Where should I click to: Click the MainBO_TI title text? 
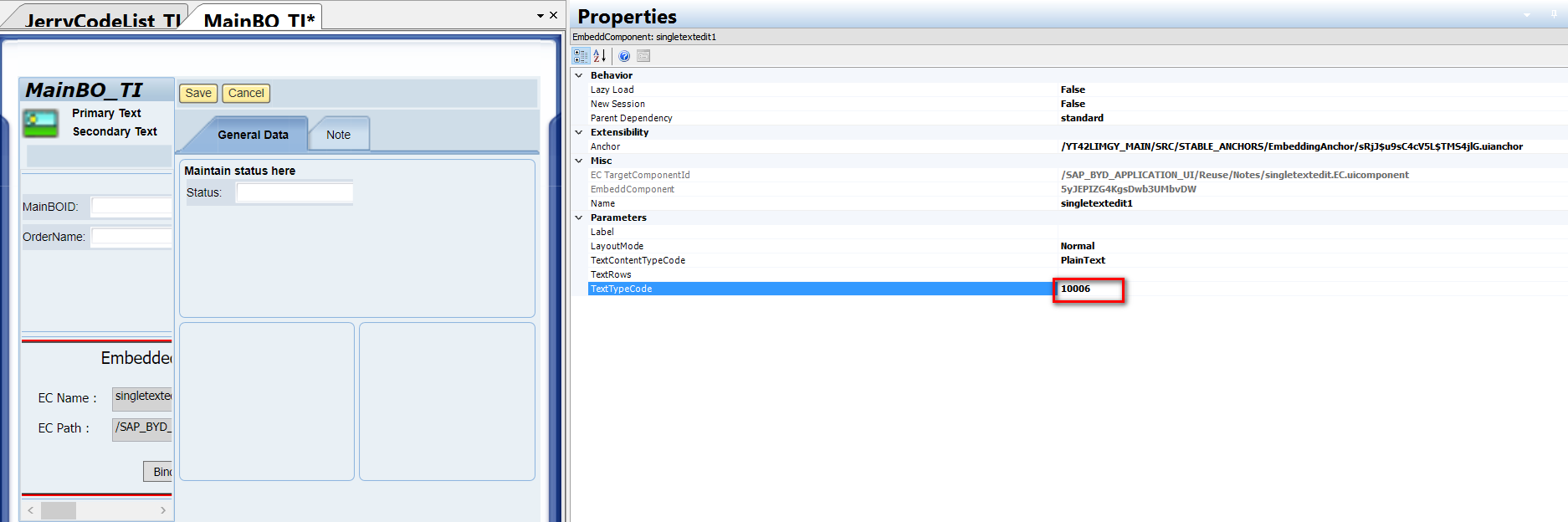(84, 90)
